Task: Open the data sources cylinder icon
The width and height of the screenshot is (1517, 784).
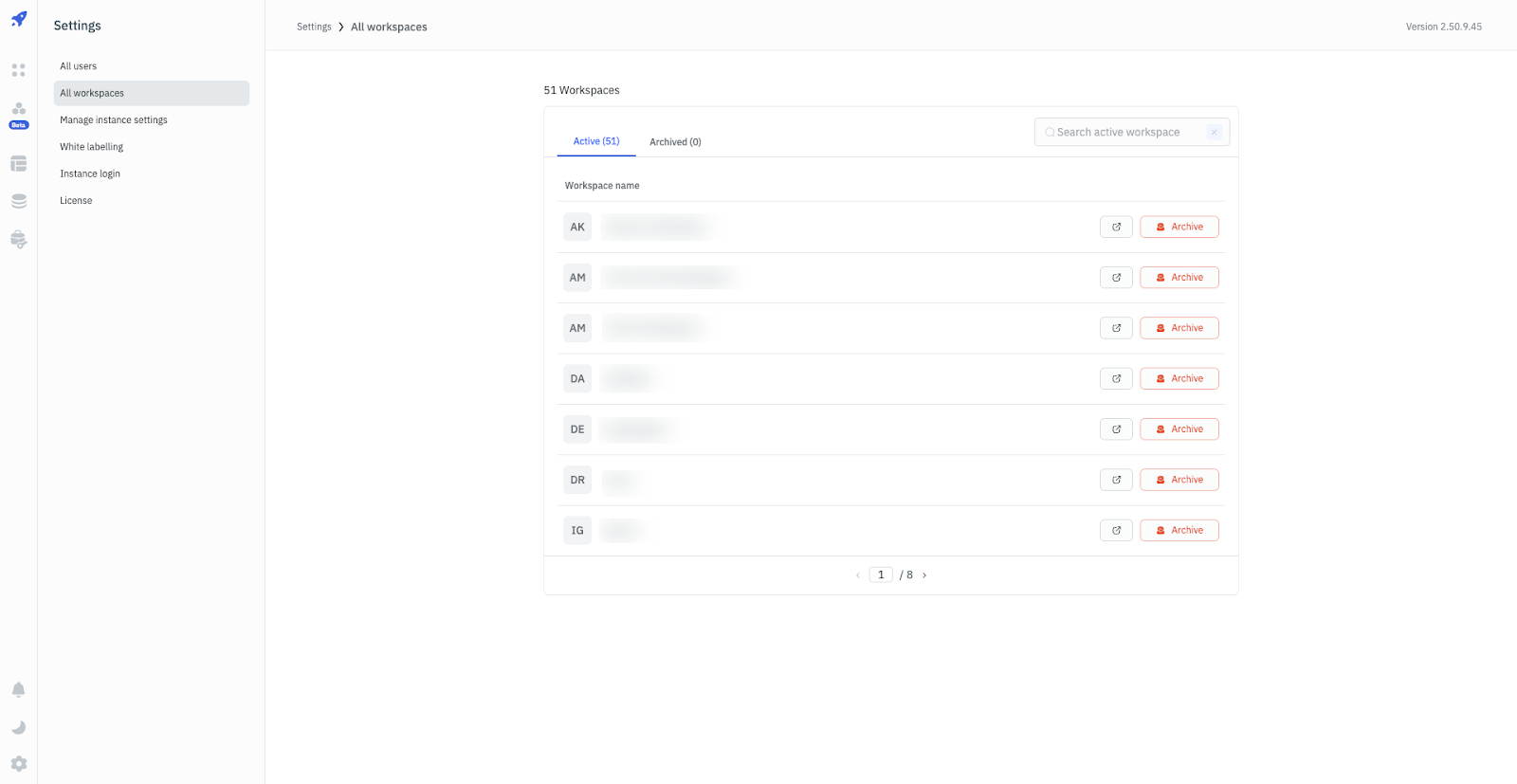Action: pyautogui.click(x=19, y=201)
